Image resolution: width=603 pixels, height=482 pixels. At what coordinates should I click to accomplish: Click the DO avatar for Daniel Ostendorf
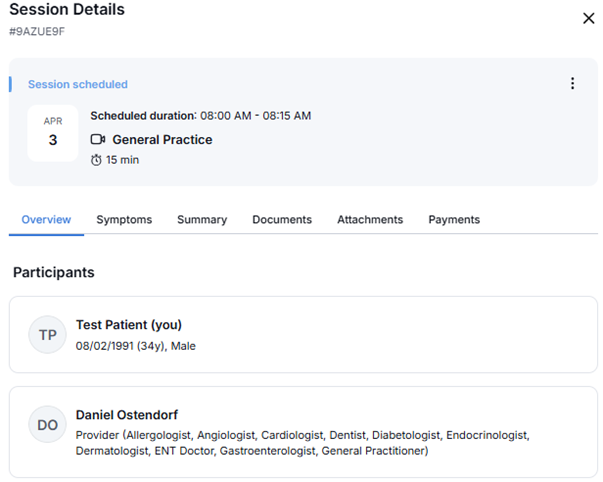(x=47, y=425)
